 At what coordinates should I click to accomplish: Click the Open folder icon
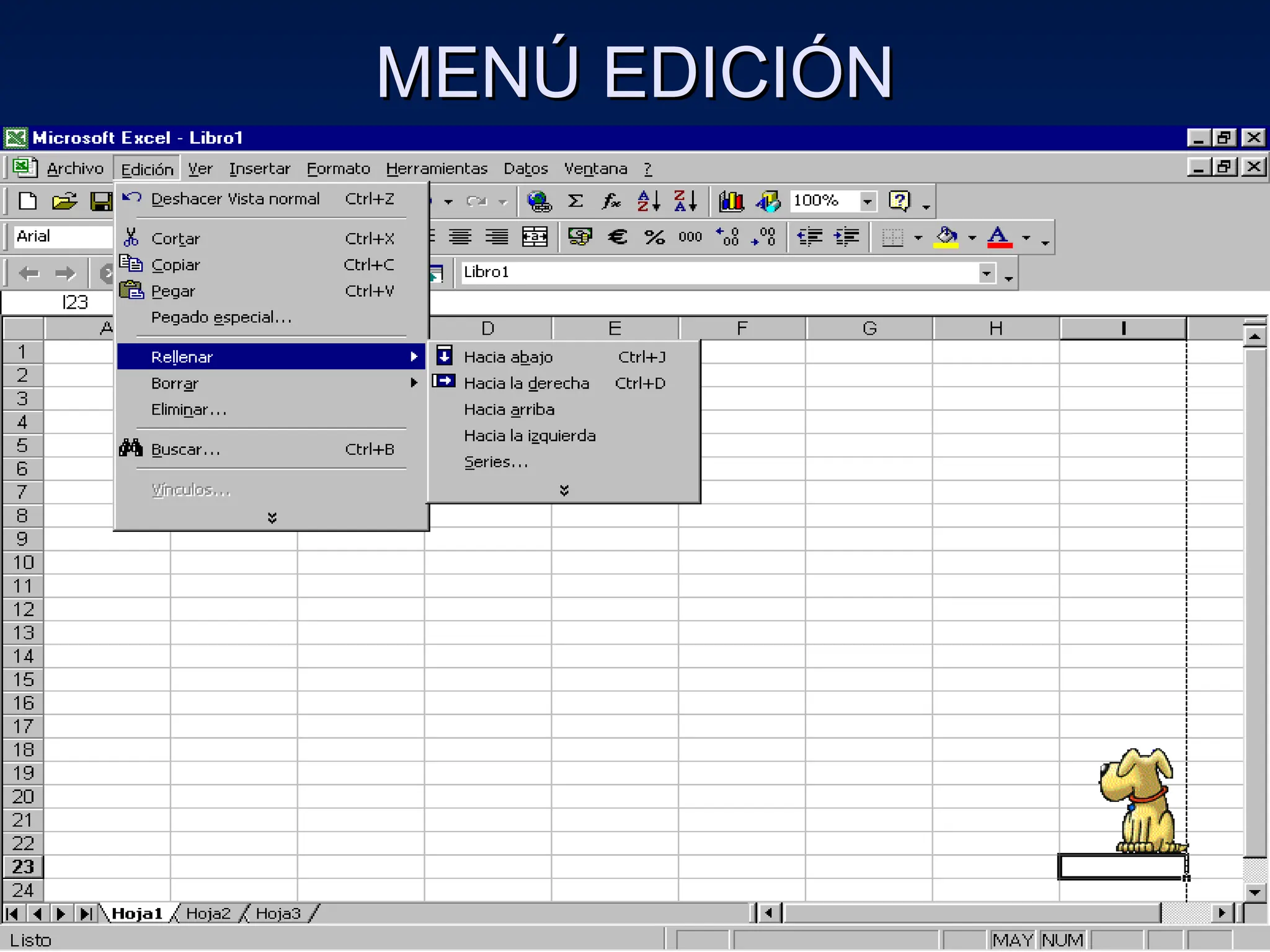pos(64,201)
